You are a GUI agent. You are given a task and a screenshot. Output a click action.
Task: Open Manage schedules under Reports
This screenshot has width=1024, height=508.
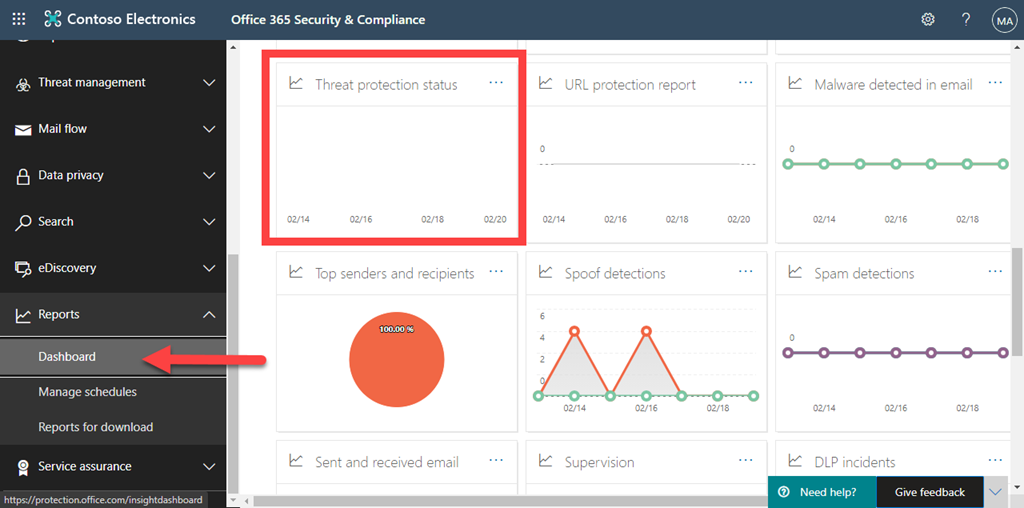(x=88, y=392)
